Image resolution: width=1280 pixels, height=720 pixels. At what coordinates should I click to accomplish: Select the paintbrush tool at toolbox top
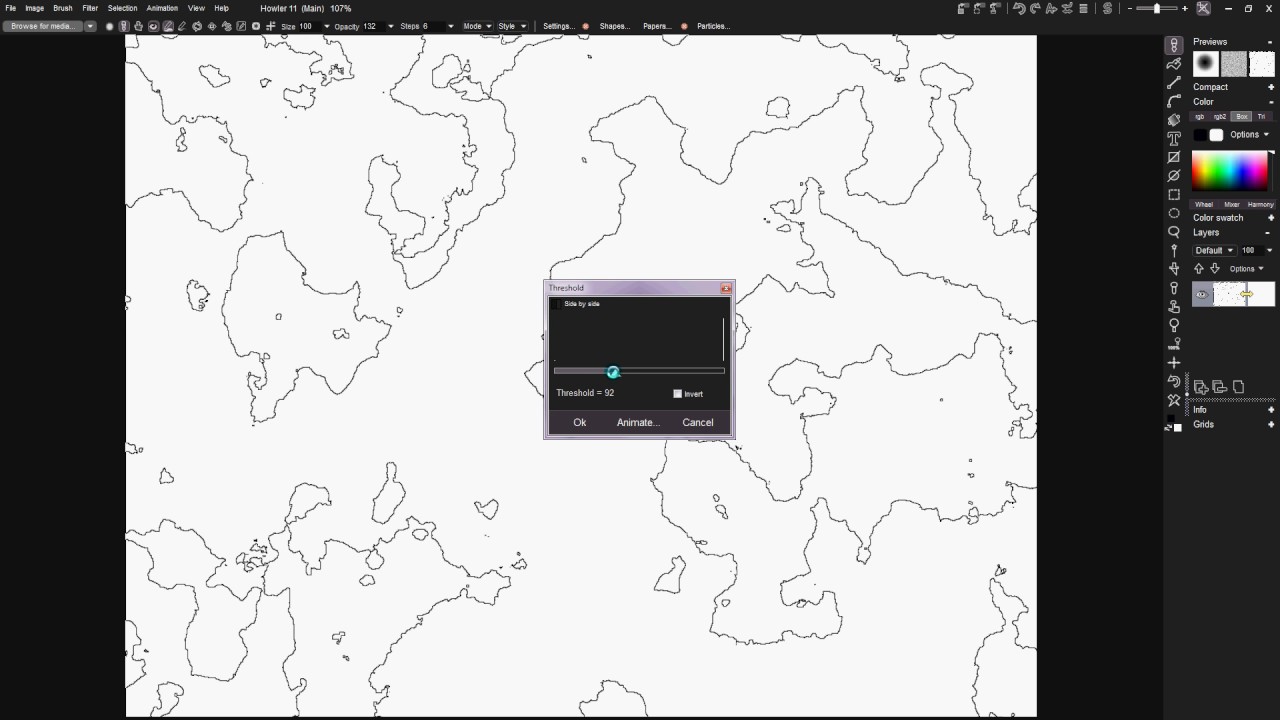(x=1174, y=45)
